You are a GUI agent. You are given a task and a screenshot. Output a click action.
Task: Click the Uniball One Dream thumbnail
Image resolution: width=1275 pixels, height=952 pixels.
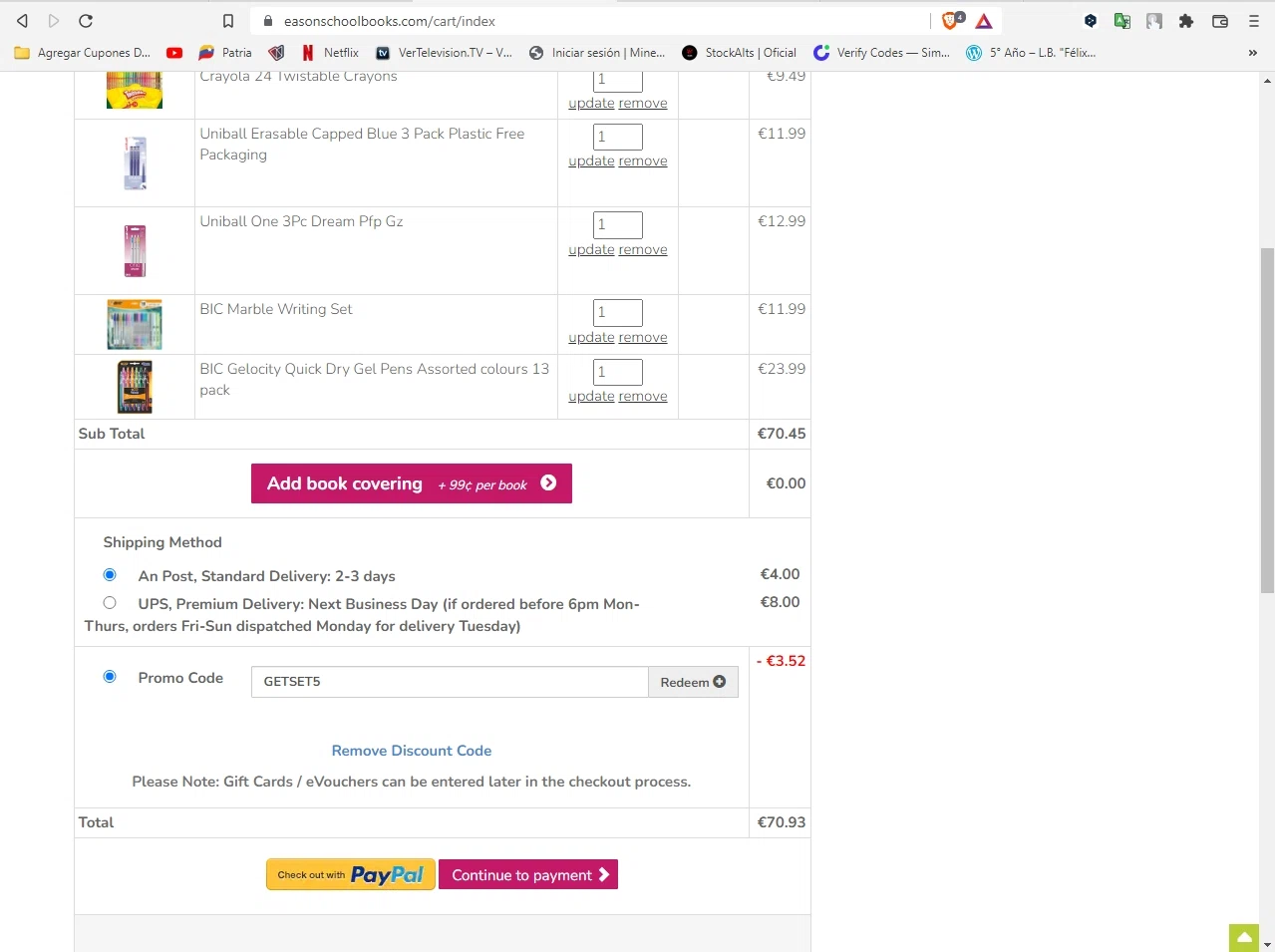(135, 250)
